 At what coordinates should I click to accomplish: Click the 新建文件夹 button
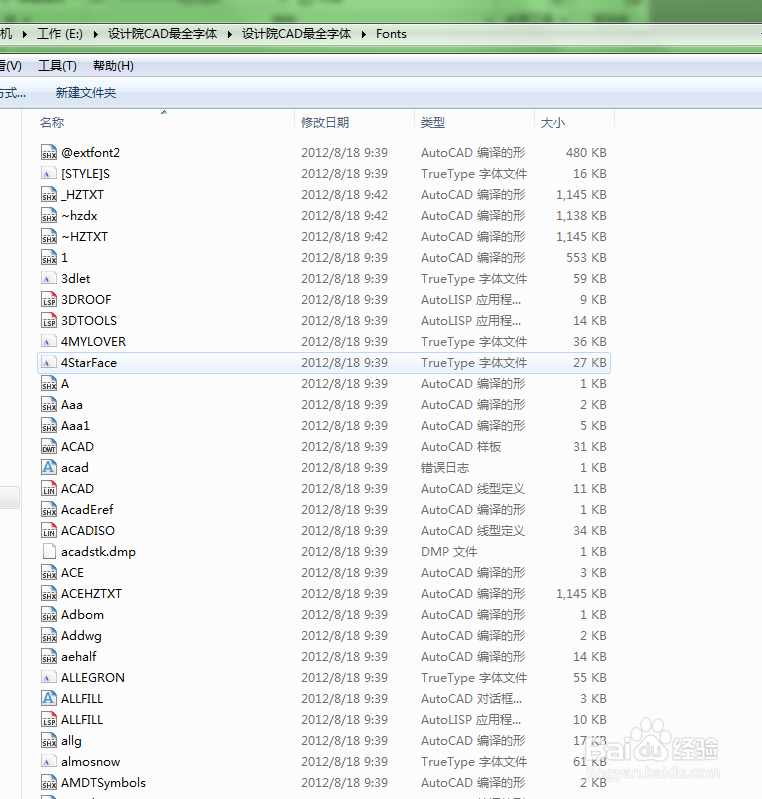click(x=86, y=93)
